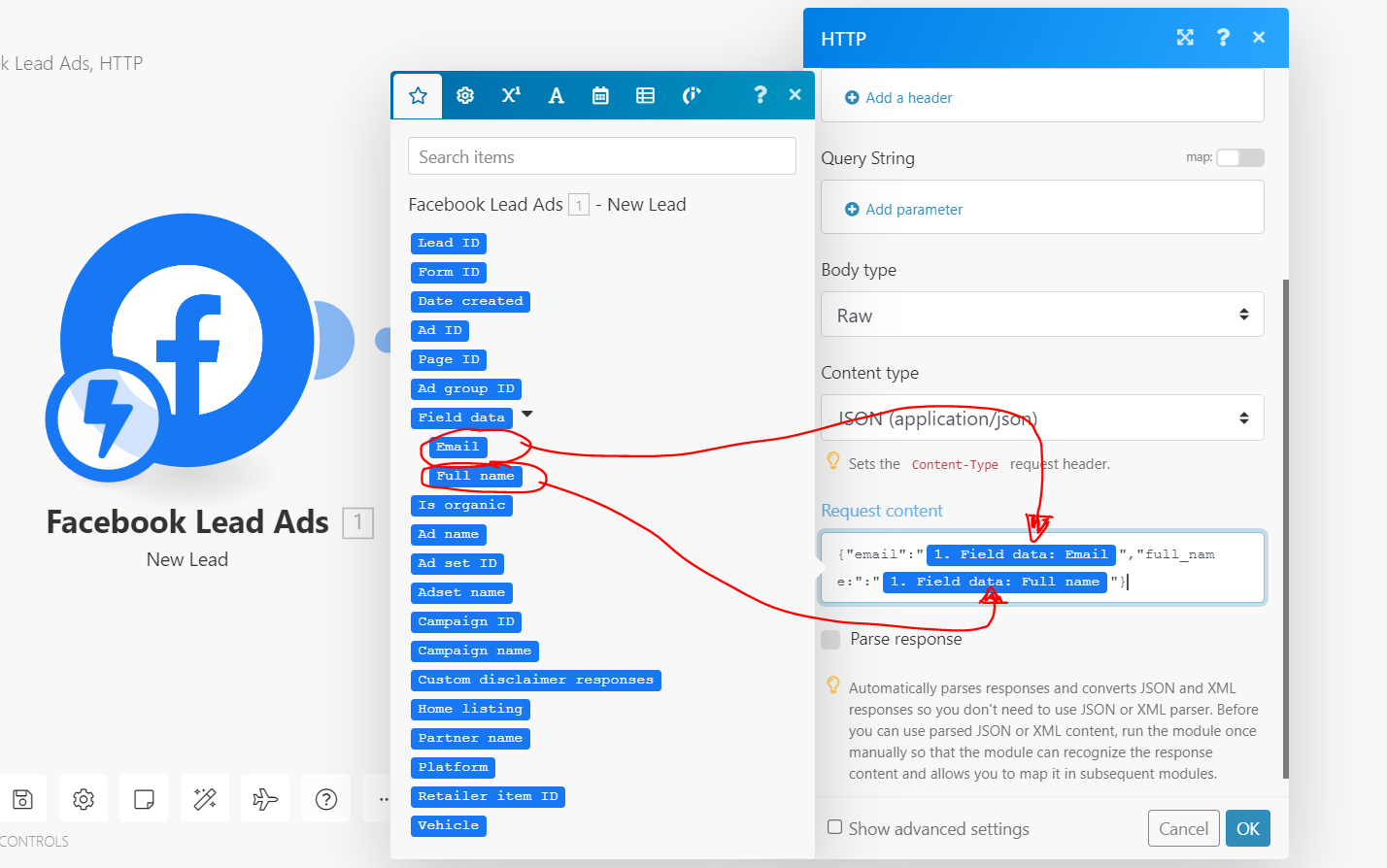Open scenario settings gear
Viewport: 1387px width, 868px height.
click(84, 799)
